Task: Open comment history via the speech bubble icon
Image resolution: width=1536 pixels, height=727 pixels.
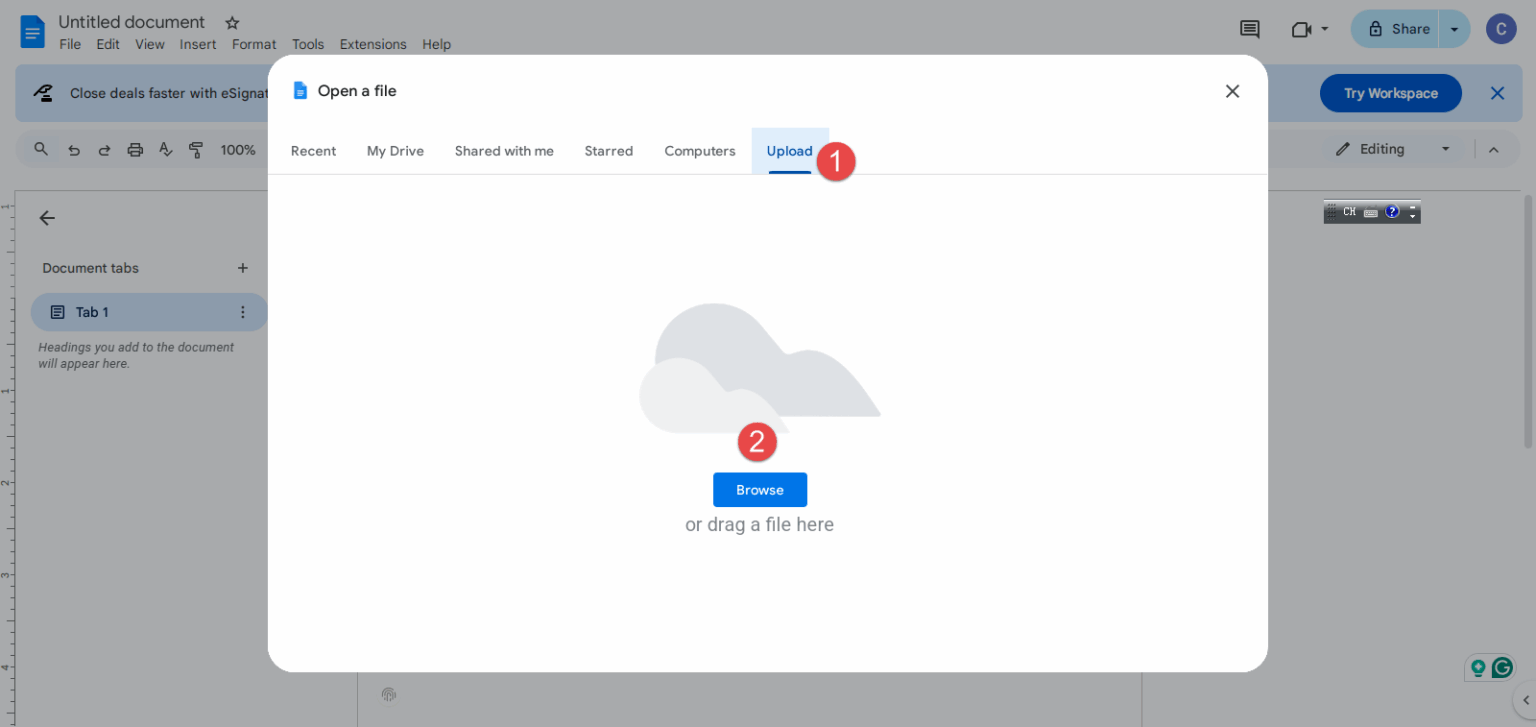Action: (1249, 29)
